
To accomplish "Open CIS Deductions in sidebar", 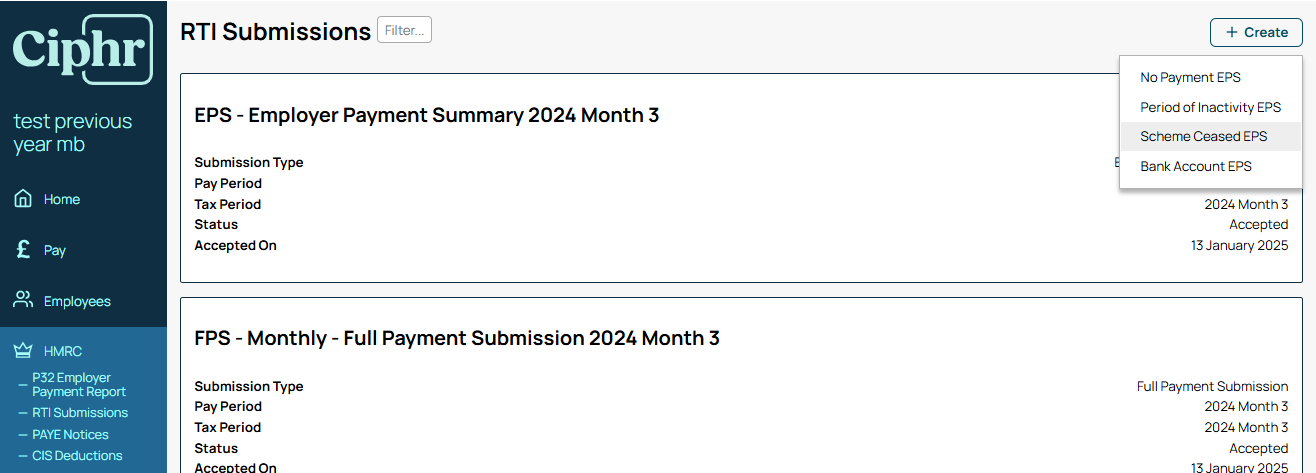I will tap(77, 456).
